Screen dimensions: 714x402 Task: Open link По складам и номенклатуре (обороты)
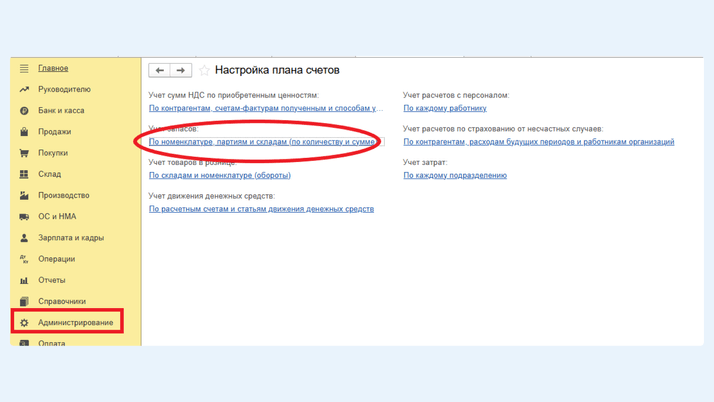(220, 175)
